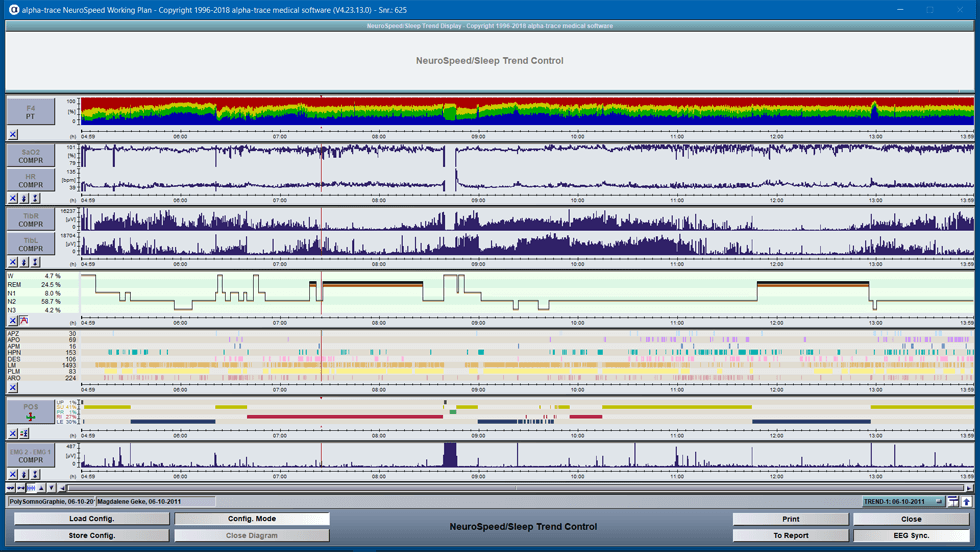Viewport: 980px width, 552px height.
Task: Click first vertical-scale arrow icon under EMG COMPR
Action: (24, 474)
